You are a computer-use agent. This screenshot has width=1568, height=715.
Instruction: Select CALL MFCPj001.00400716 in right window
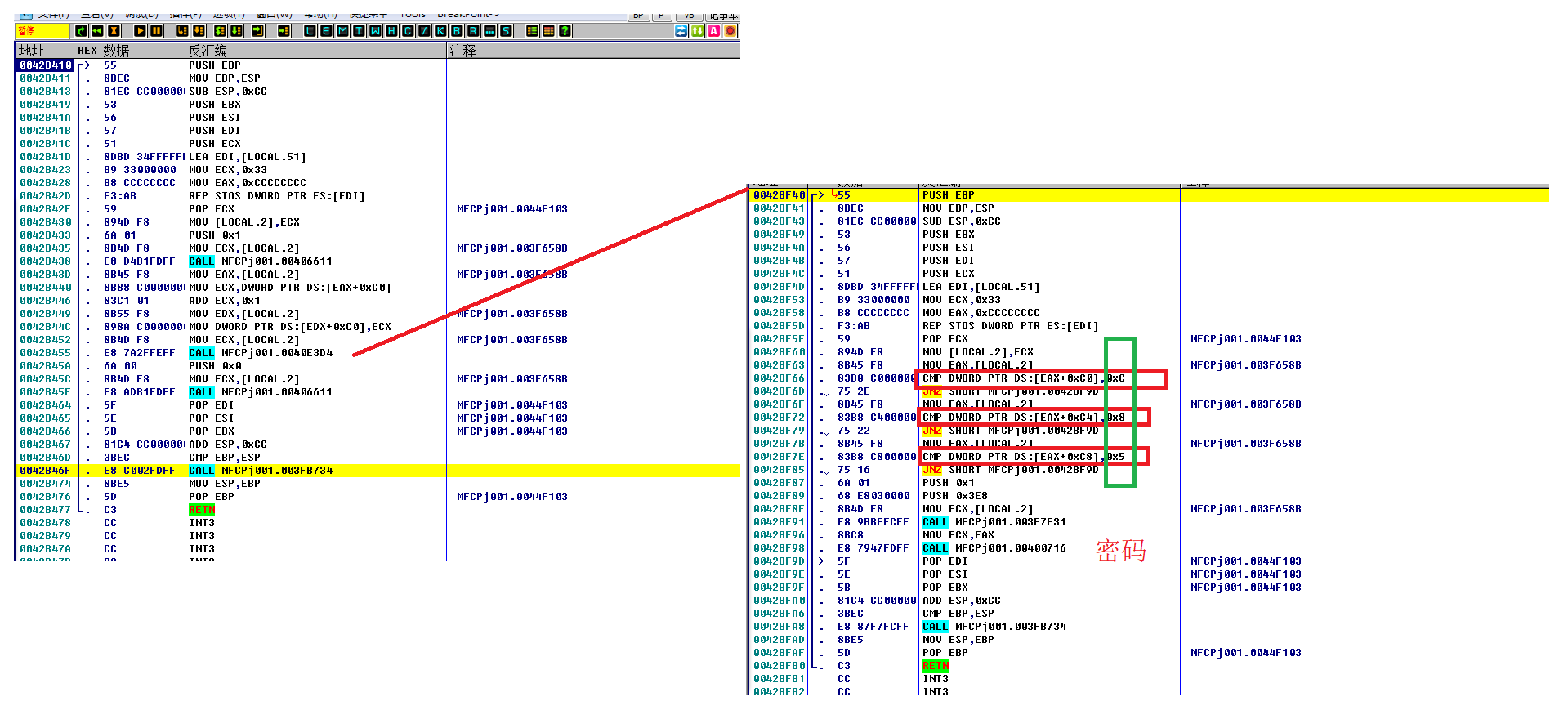tap(994, 548)
